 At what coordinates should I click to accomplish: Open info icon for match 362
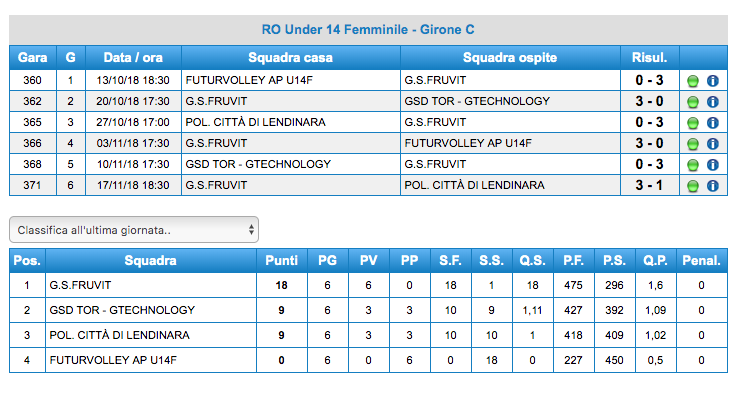(712, 102)
